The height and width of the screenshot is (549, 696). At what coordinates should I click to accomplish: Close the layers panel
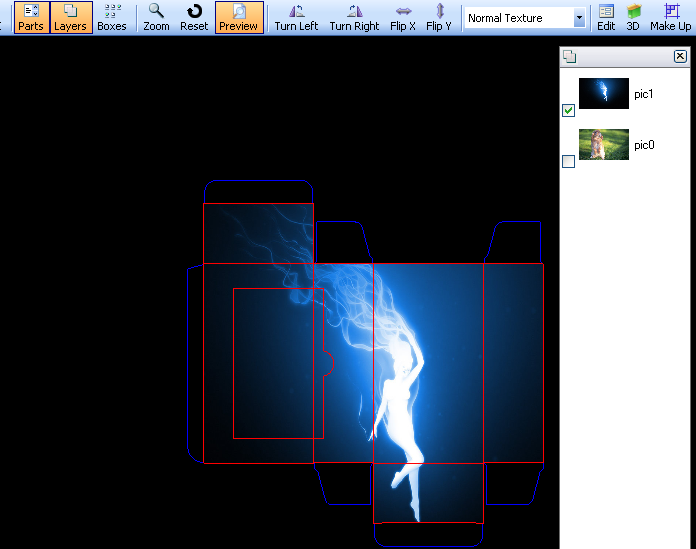(x=680, y=56)
